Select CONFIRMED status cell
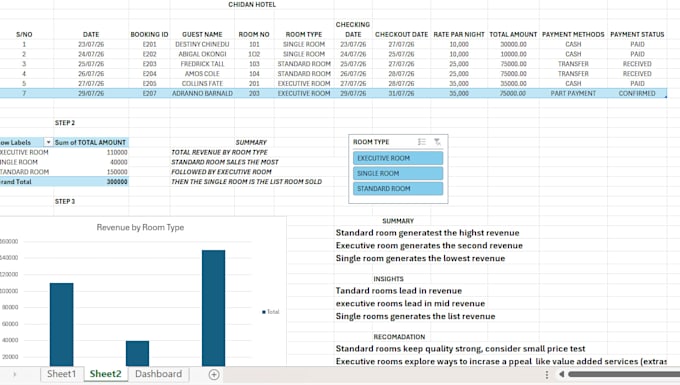Image resolution: width=680 pixels, height=385 pixels. (637, 93)
